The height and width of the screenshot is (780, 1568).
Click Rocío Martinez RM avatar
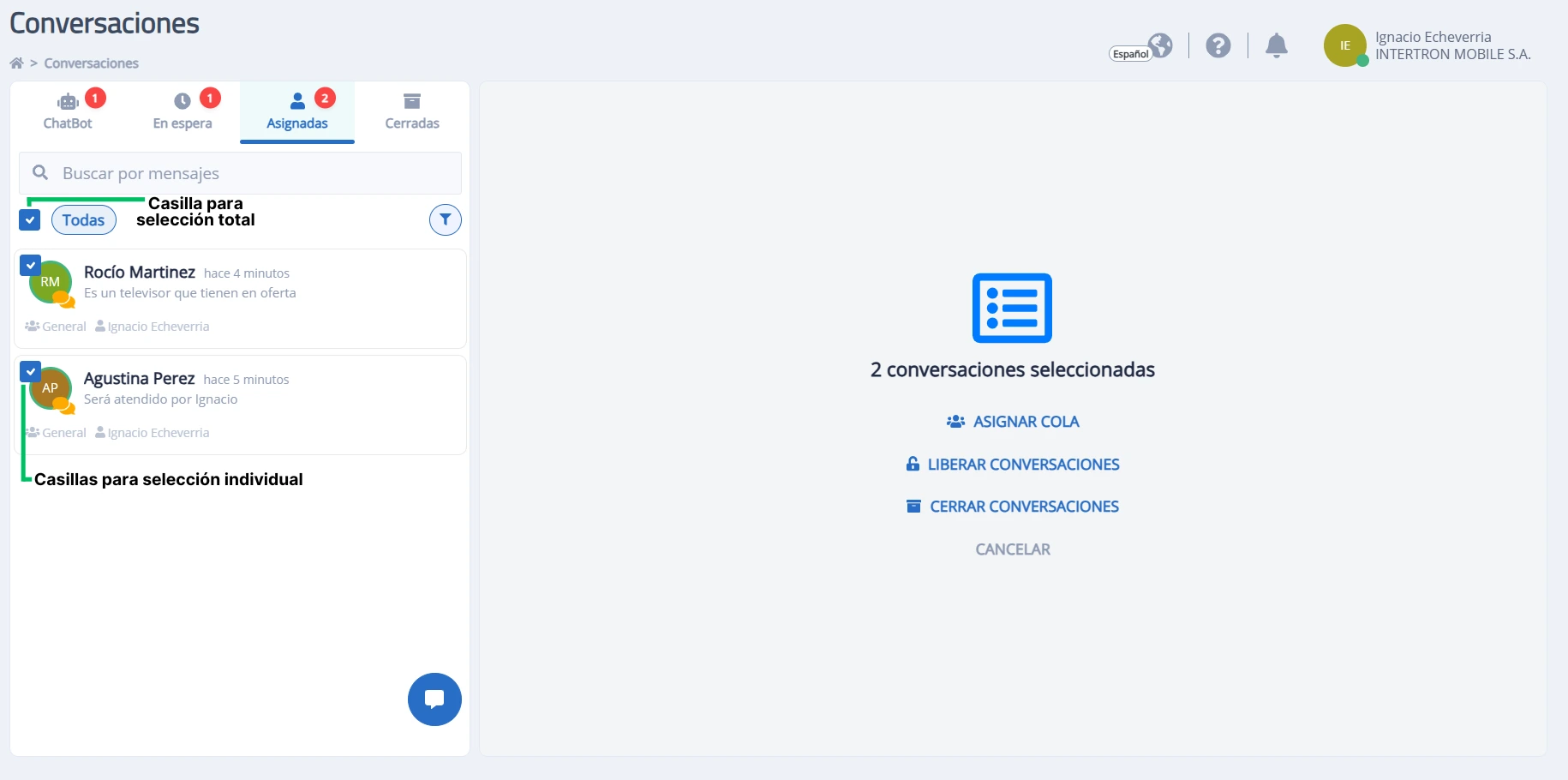pos(51,282)
